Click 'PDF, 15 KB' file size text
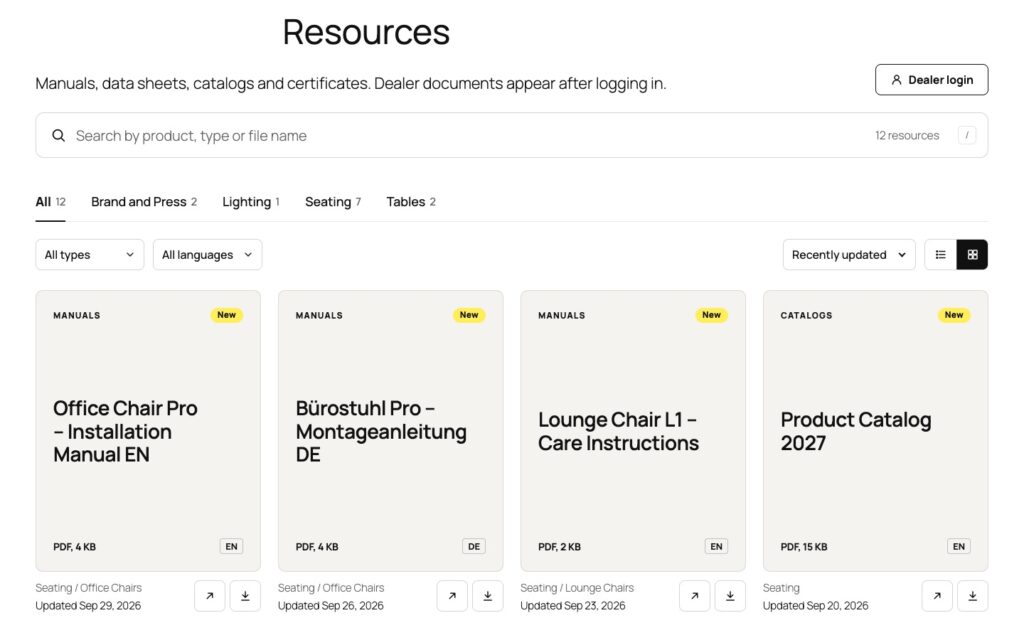The width and height of the screenshot is (1024, 640). (x=804, y=547)
